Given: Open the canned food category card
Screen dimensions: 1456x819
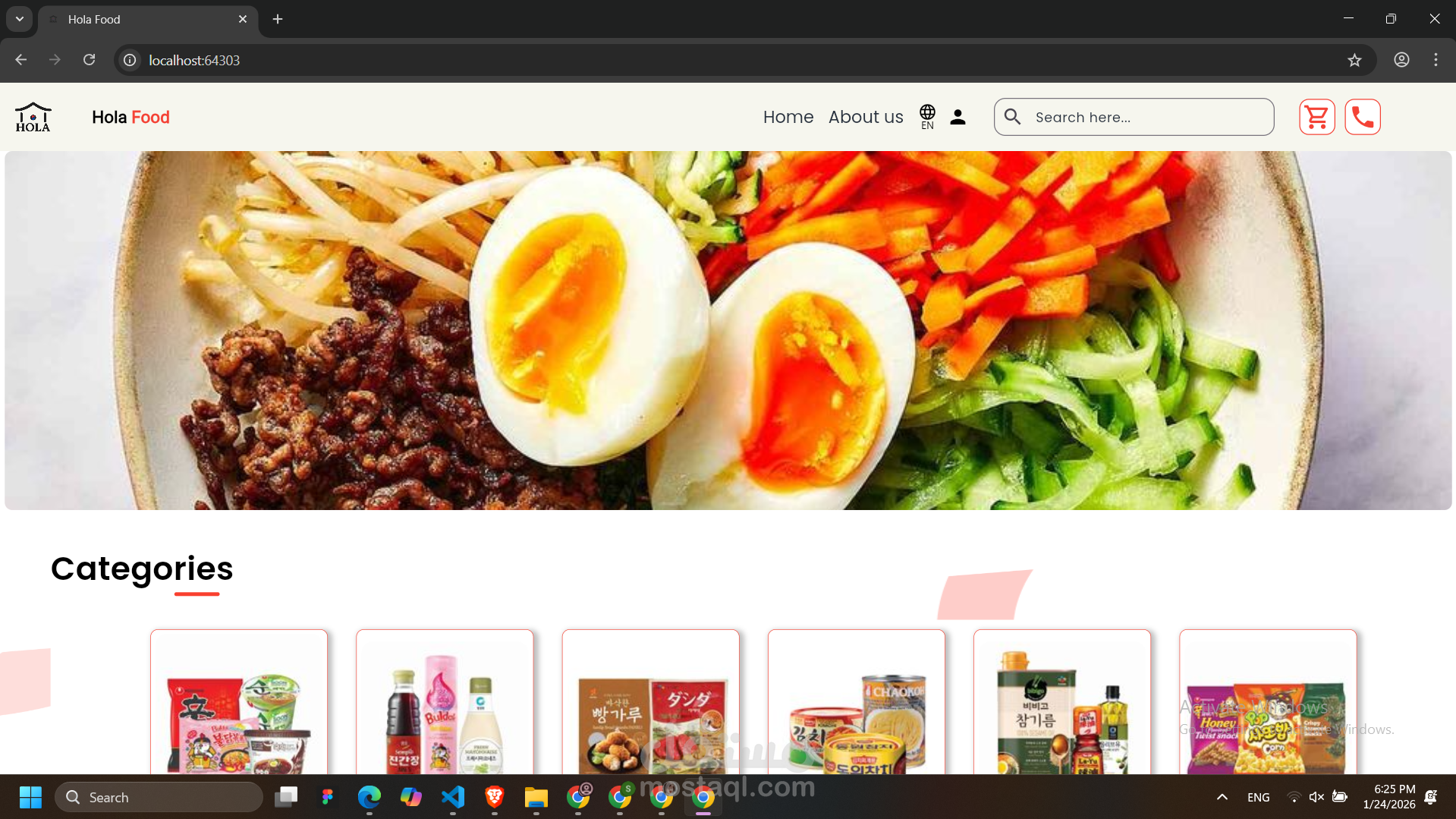Looking at the screenshot, I should click(x=857, y=702).
